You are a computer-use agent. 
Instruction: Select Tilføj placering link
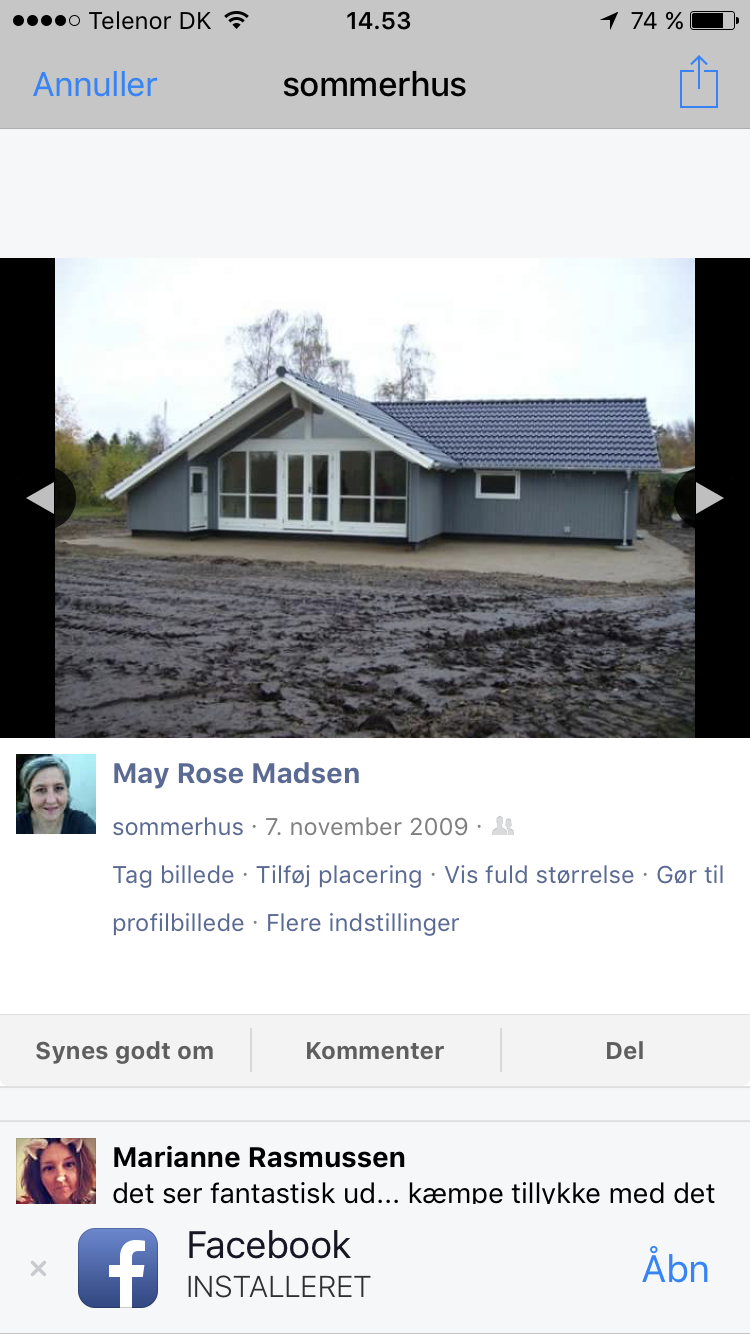(x=339, y=875)
